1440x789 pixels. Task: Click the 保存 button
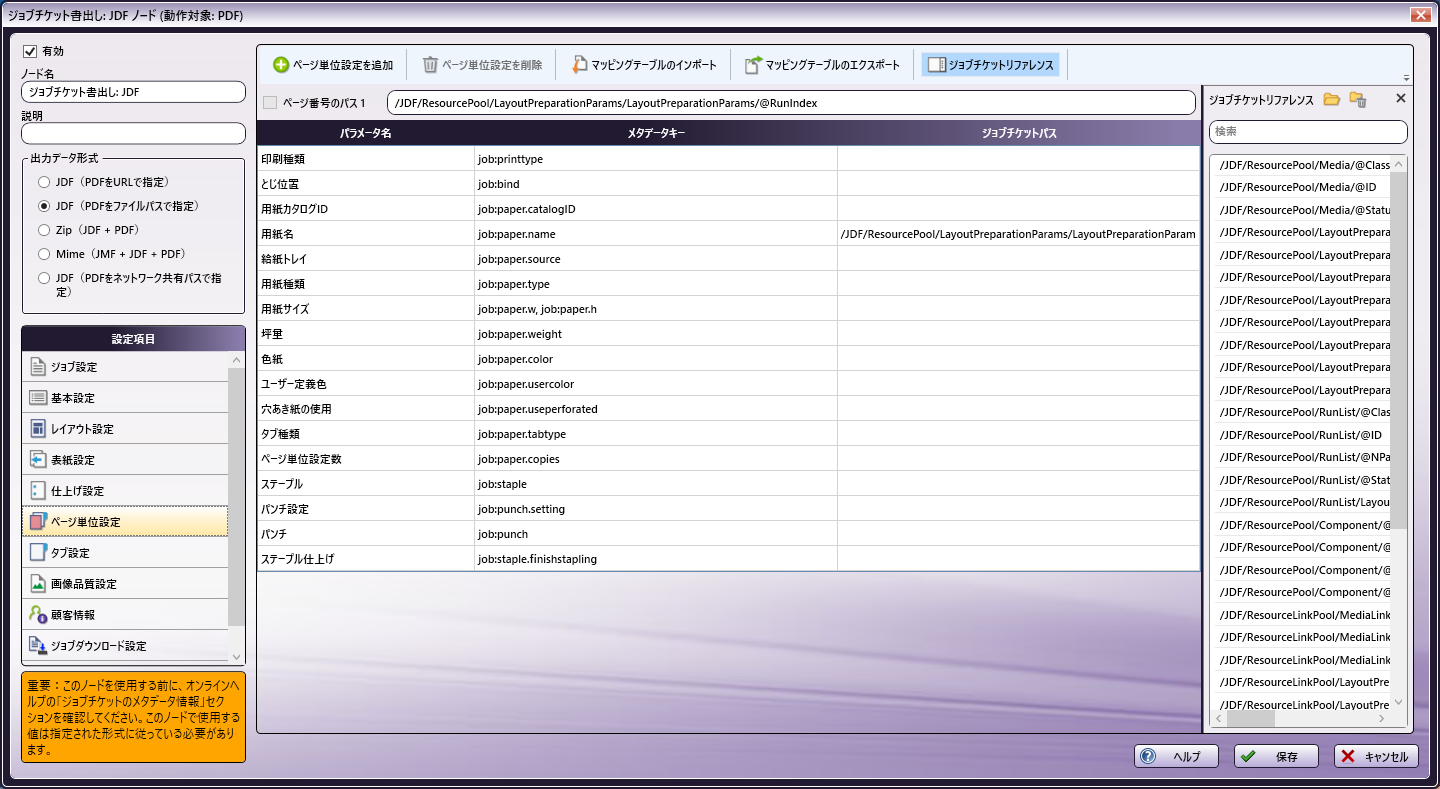(1276, 756)
